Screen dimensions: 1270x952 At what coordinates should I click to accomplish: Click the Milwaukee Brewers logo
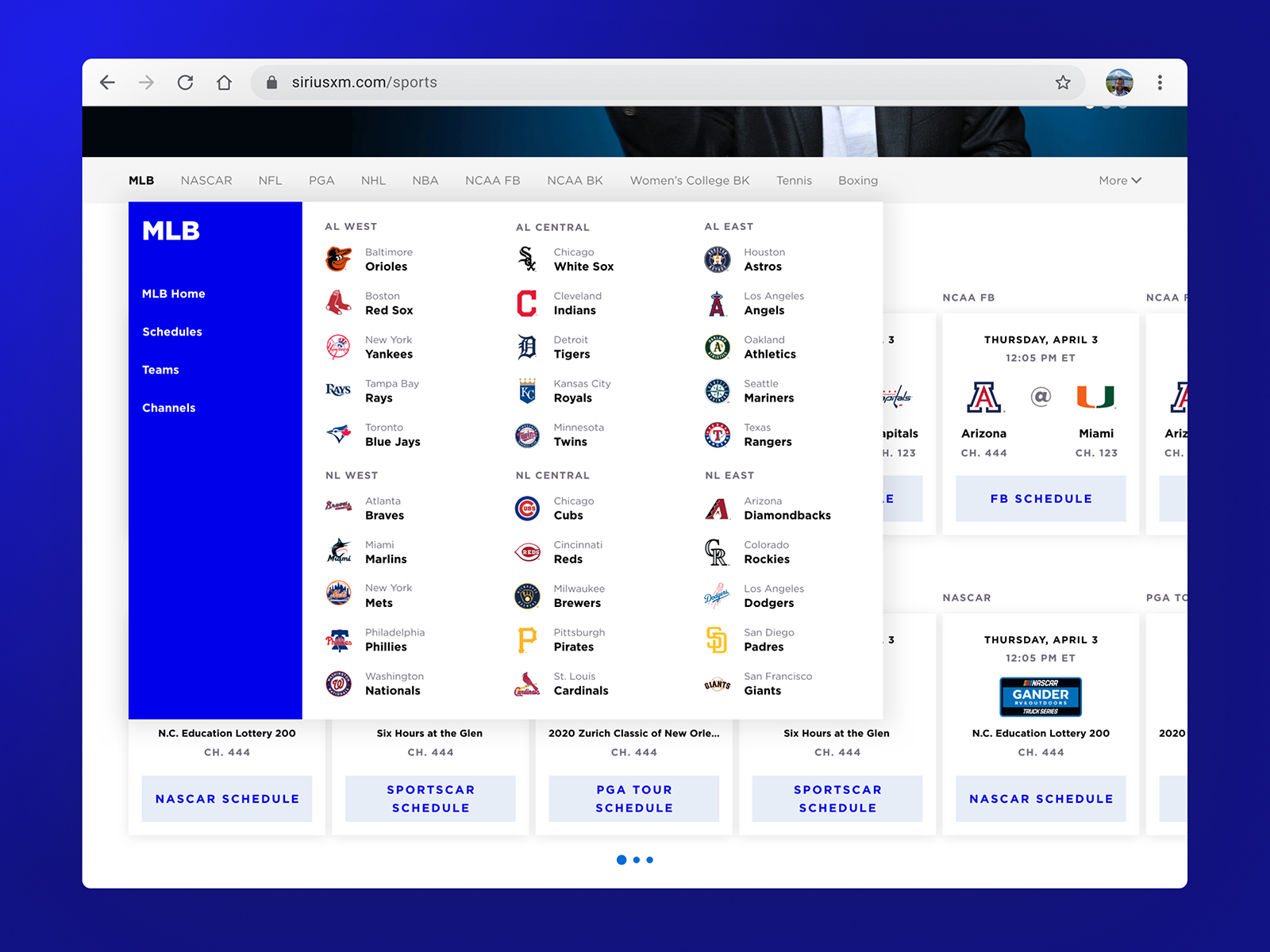tap(527, 596)
